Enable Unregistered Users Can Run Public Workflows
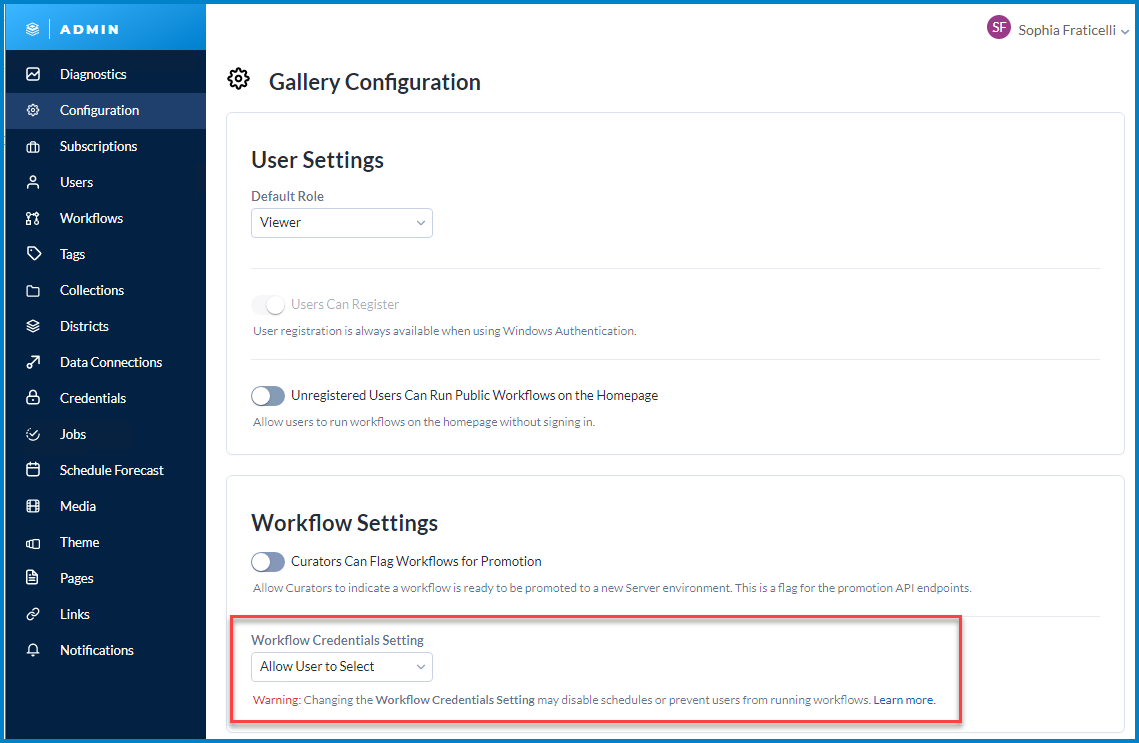The height and width of the screenshot is (743, 1139). click(268, 395)
